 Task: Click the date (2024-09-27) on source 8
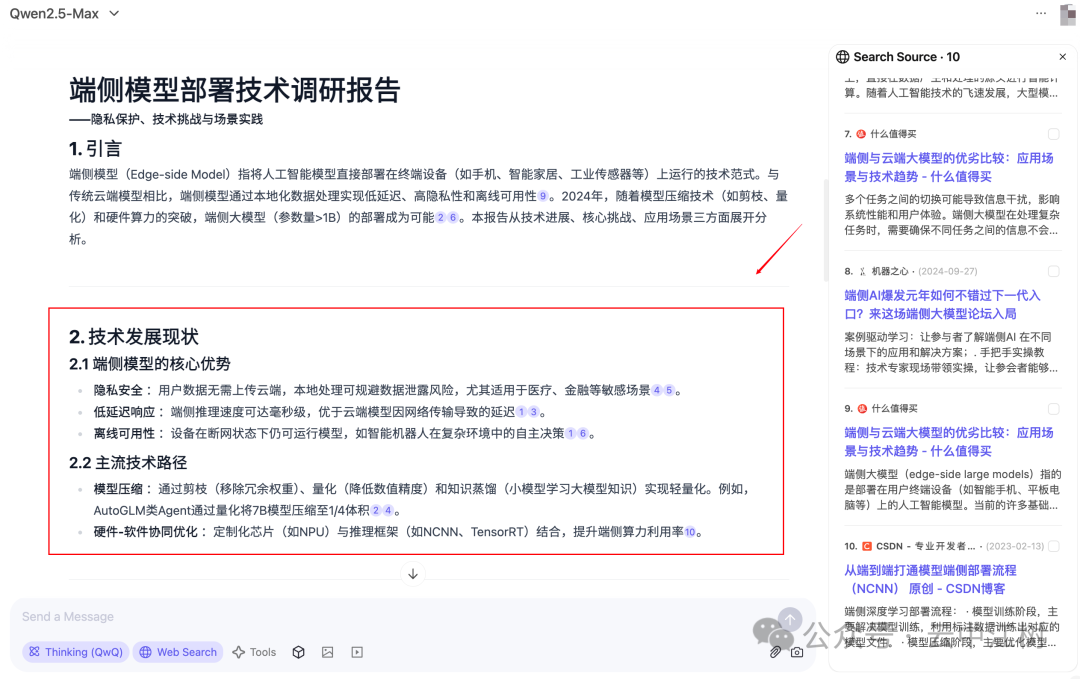tap(948, 271)
